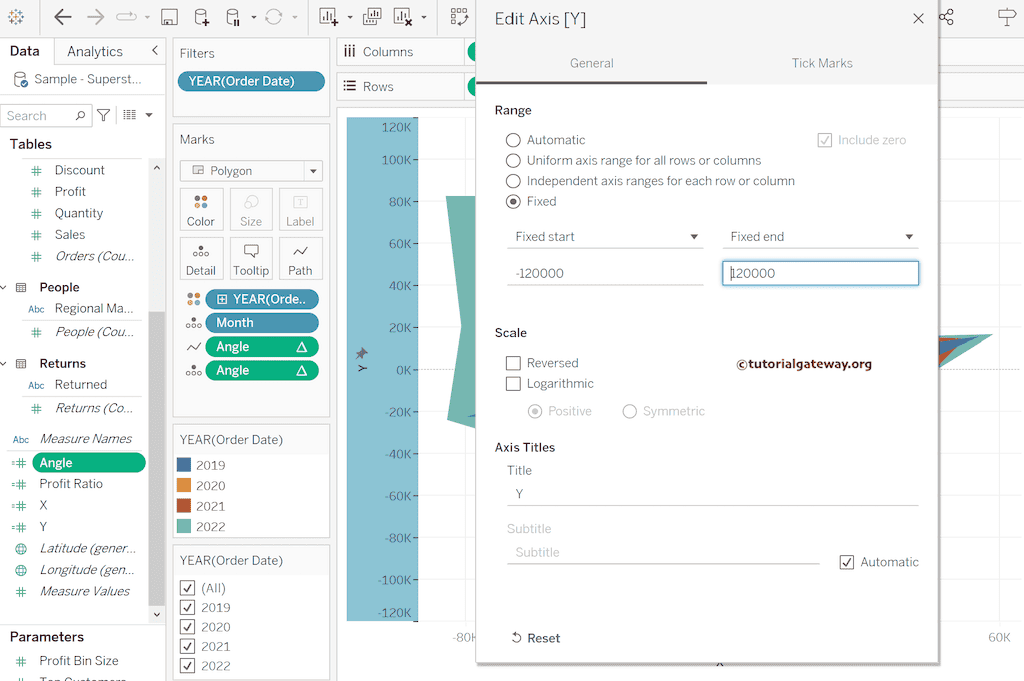1024x681 pixels.
Task: Select Uniform axis range for all rows
Action: coord(513,161)
